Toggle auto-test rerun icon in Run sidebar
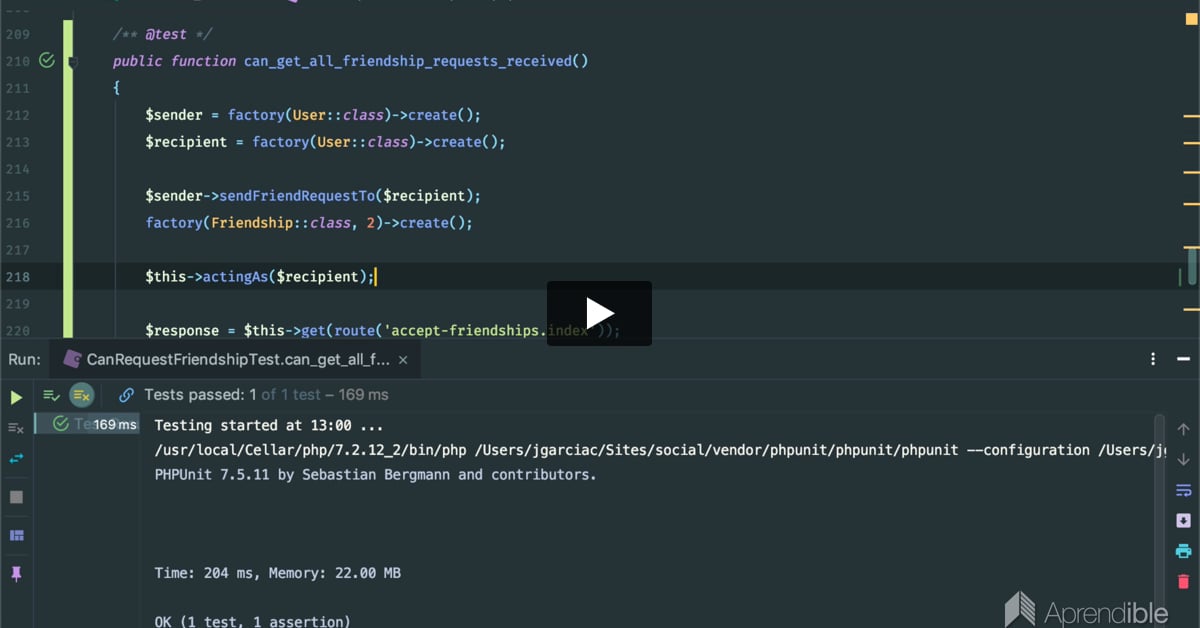This screenshot has width=1200, height=628. click(16, 458)
